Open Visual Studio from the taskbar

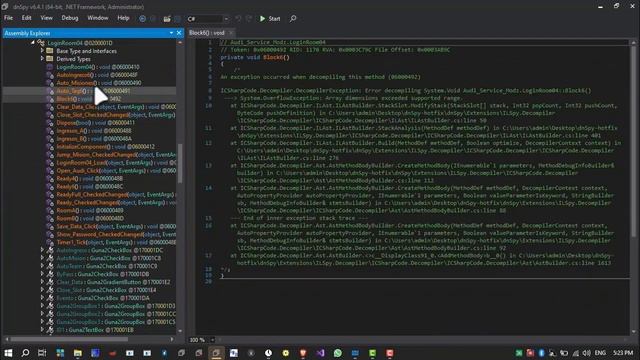[320, 353]
